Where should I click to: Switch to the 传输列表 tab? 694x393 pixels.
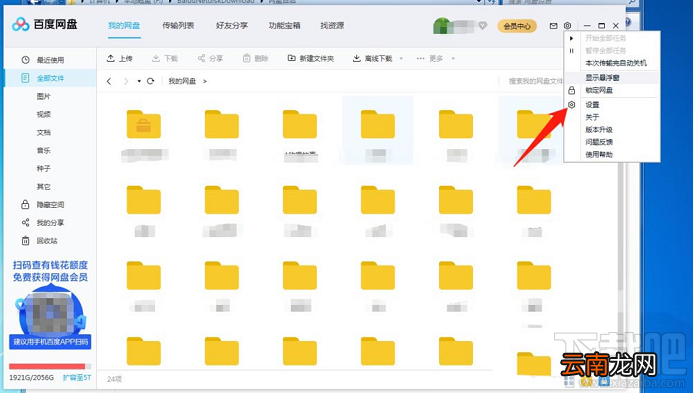point(178,26)
